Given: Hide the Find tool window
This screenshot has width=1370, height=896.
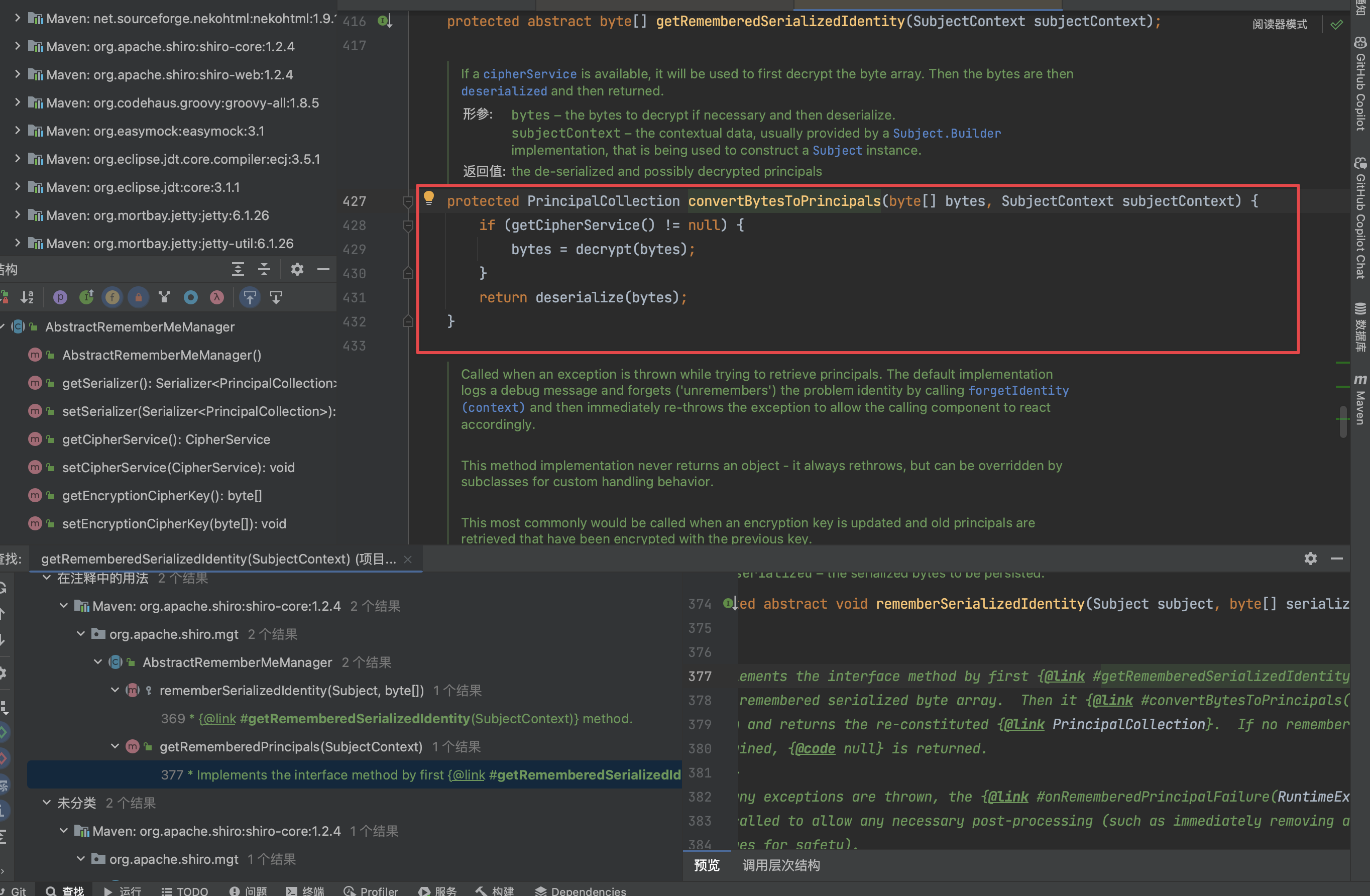Looking at the screenshot, I should (1337, 558).
